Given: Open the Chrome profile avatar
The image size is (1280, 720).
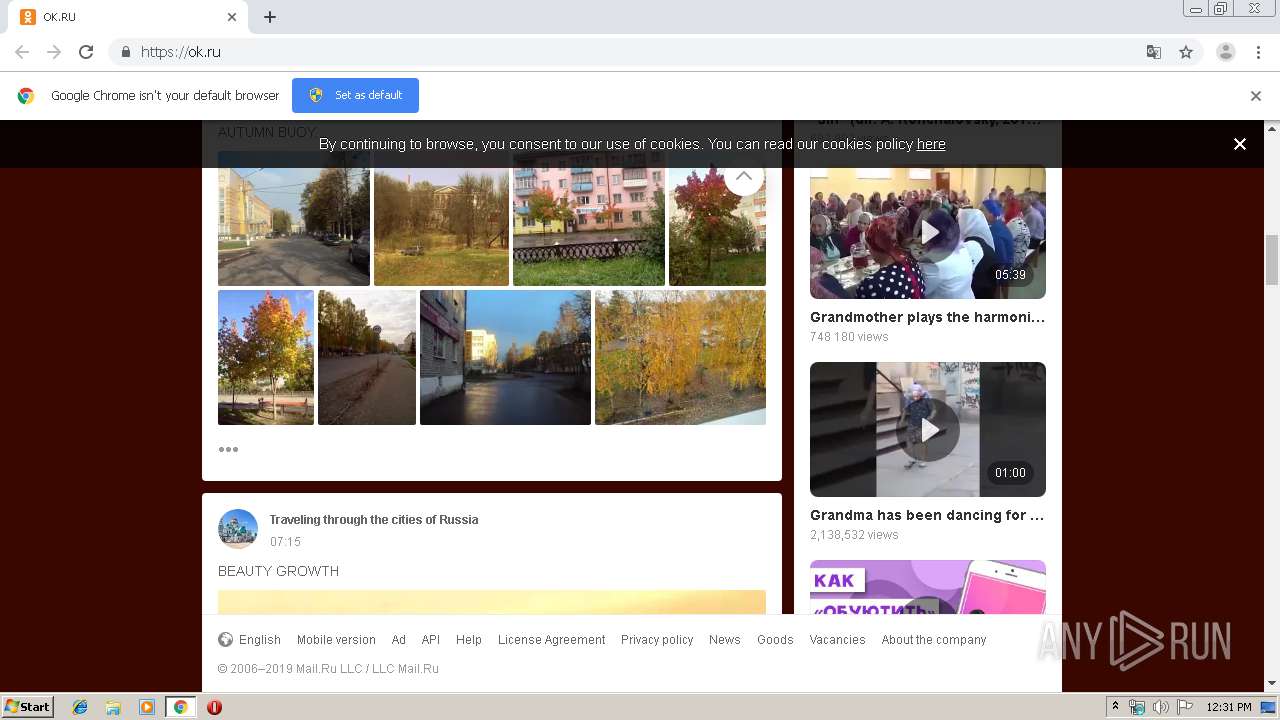Looking at the screenshot, I should (x=1226, y=52).
